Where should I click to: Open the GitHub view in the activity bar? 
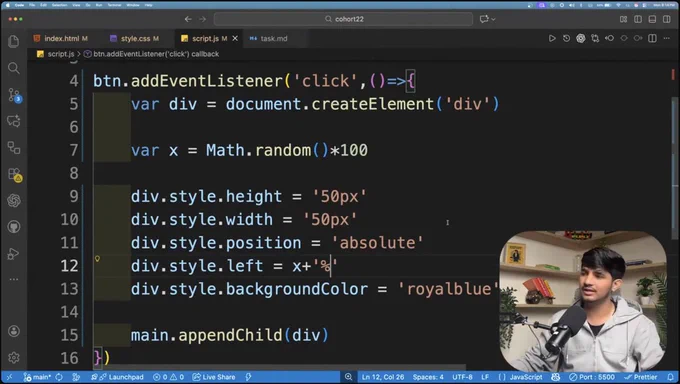click(x=13, y=227)
